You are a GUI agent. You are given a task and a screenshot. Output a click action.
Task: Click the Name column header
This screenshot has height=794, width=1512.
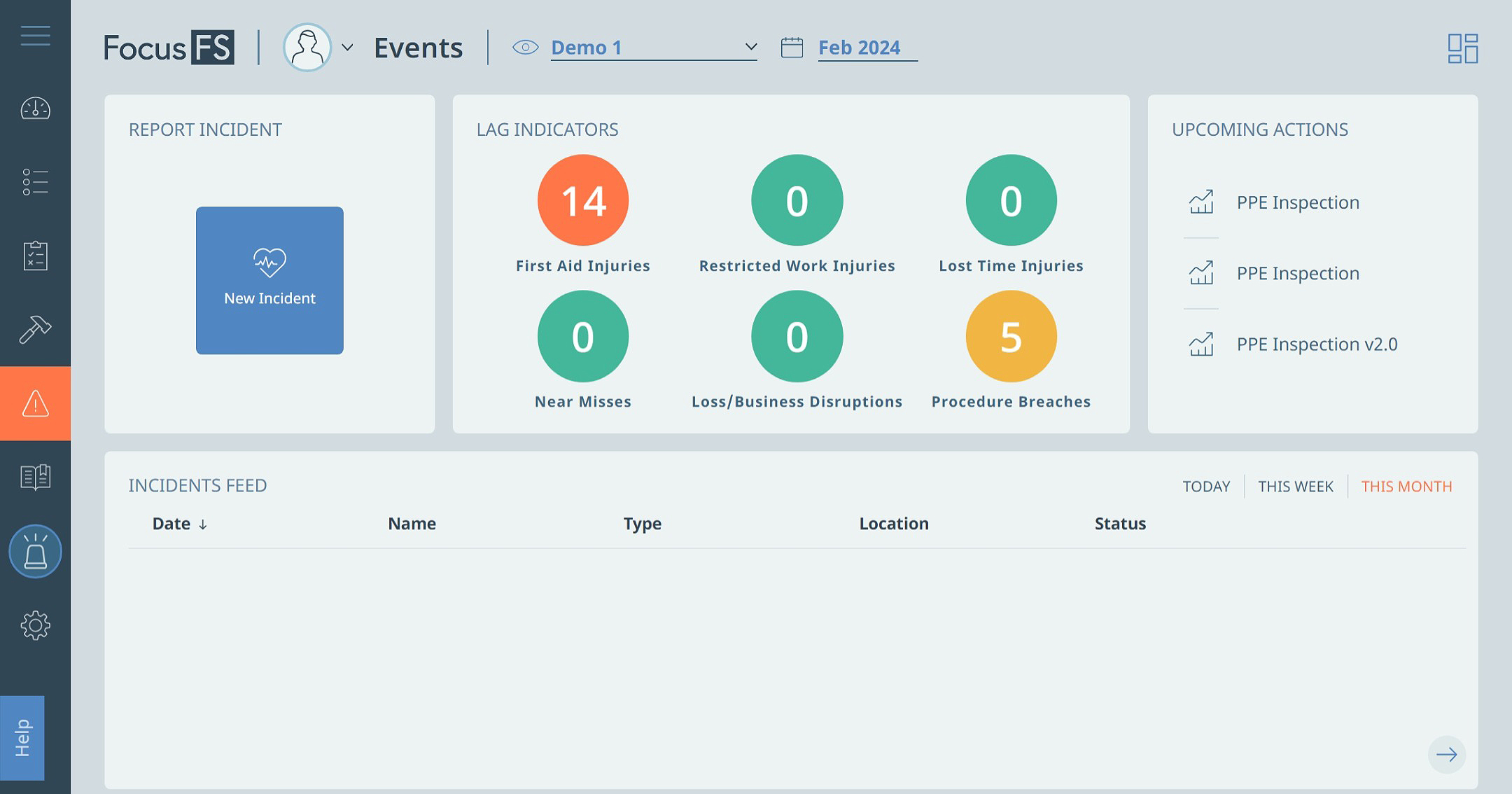point(412,524)
